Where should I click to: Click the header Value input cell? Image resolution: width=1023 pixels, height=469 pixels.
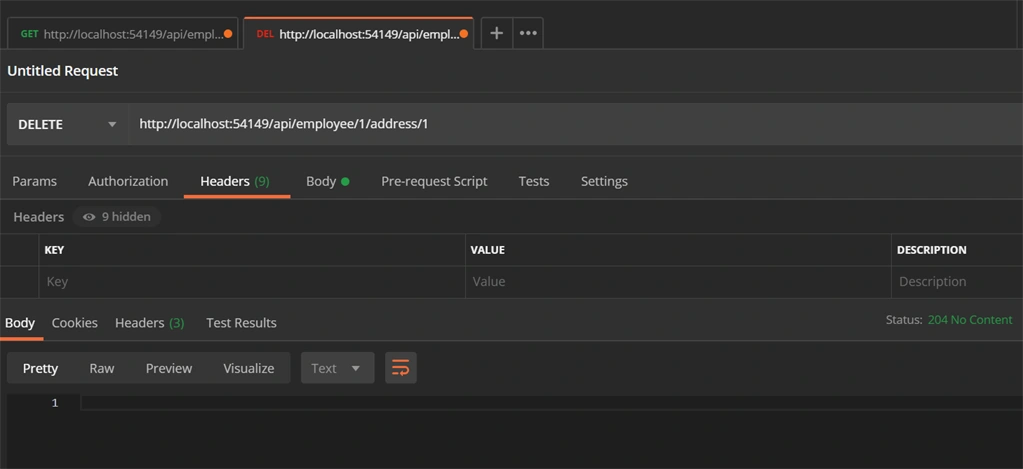pyautogui.click(x=678, y=282)
